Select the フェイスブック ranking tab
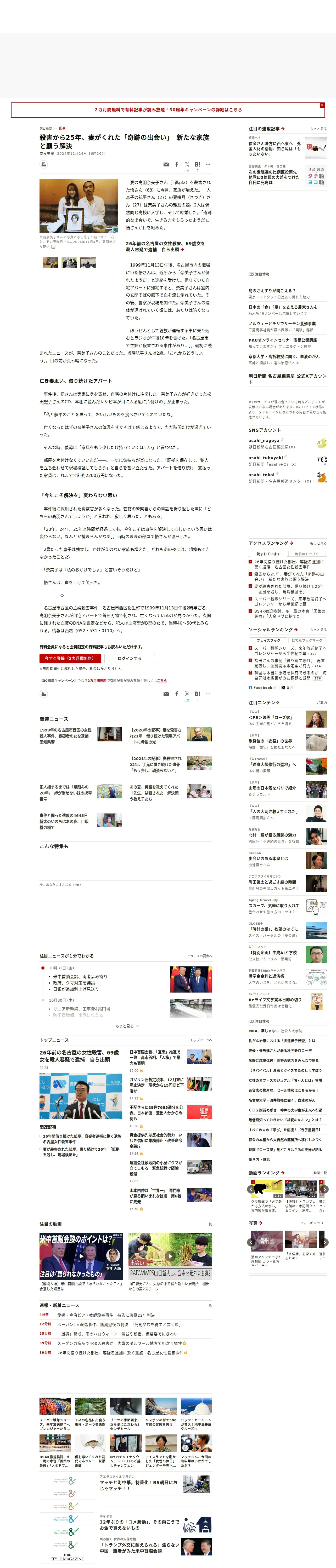This screenshot has width=336, height=1568. coord(268,640)
